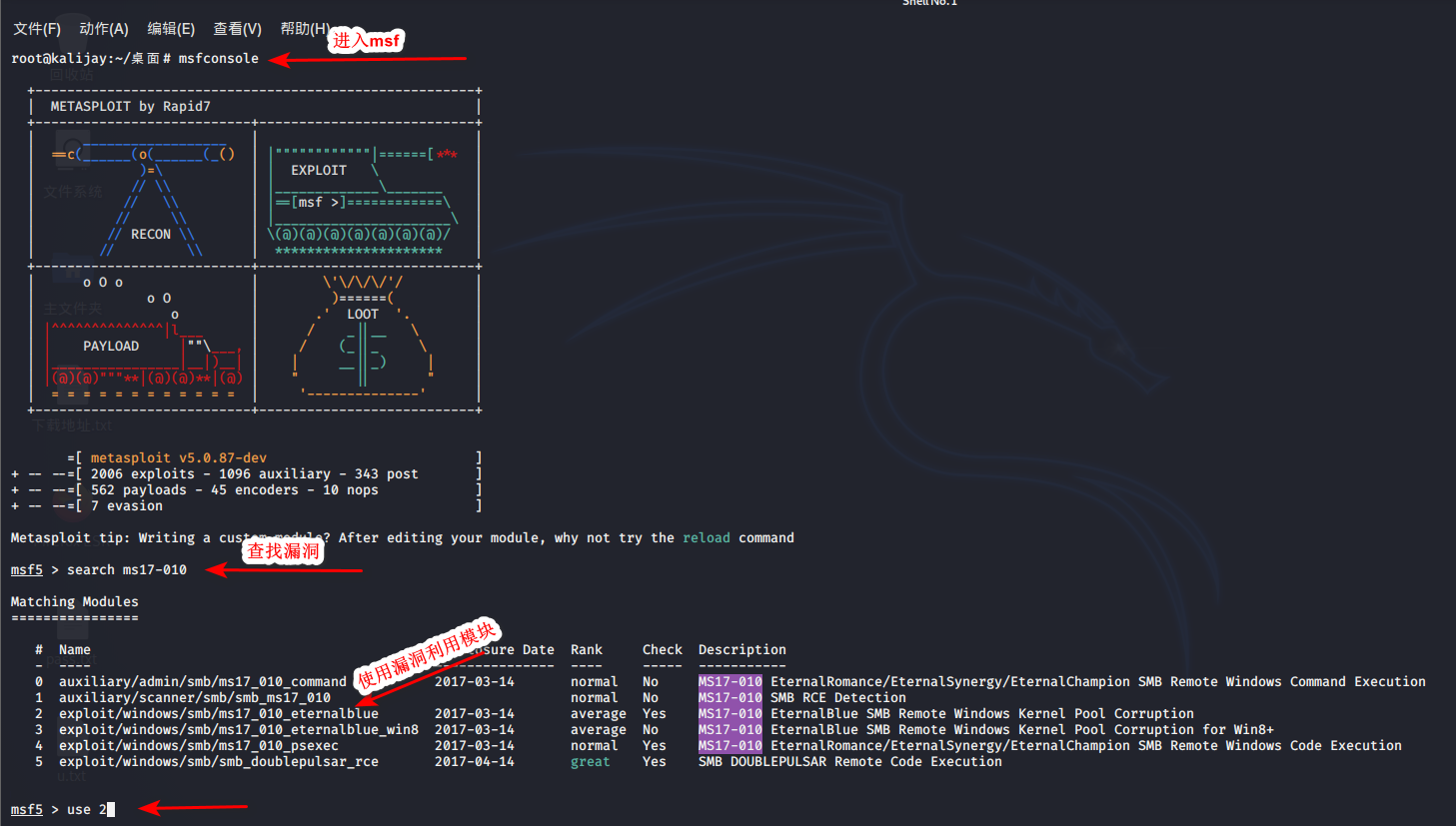The height and width of the screenshot is (826, 1456).
Task: Click the auxiliary/scanner/smb/smb_ms17_010 module name
Action: pos(194,698)
